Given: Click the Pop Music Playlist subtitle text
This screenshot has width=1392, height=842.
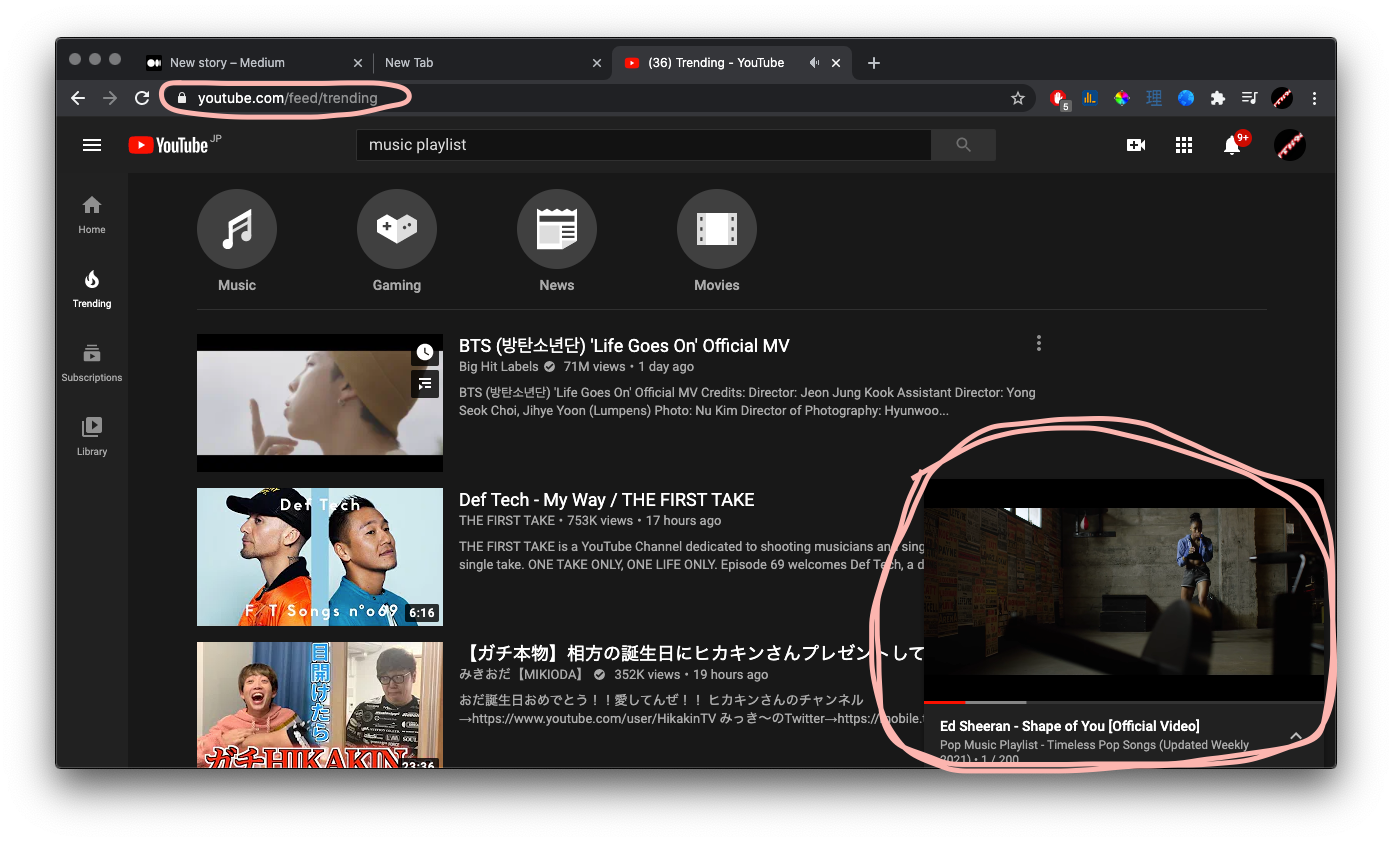Looking at the screenshot, I should point(1094,752).
